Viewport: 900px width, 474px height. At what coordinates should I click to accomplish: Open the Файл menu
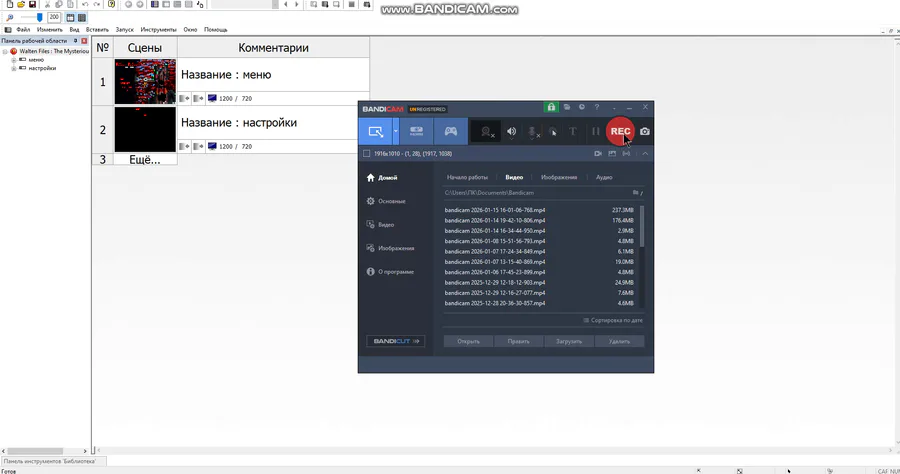24,30
